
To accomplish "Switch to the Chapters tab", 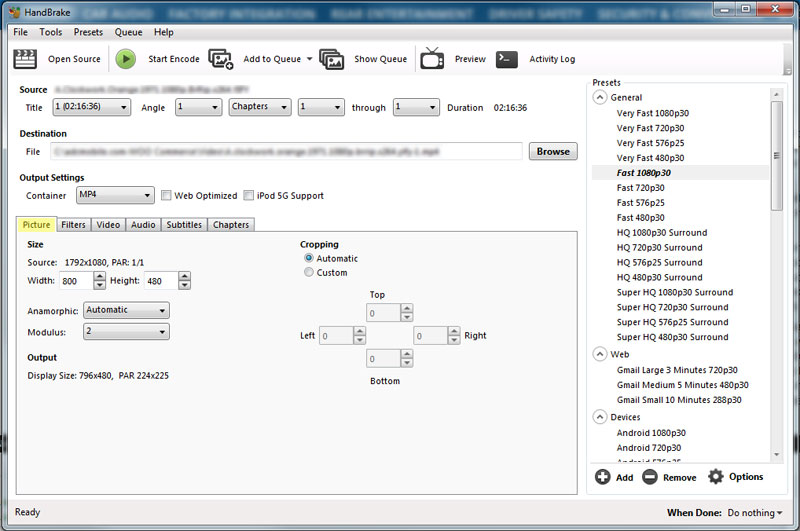I will click(231, 225).
